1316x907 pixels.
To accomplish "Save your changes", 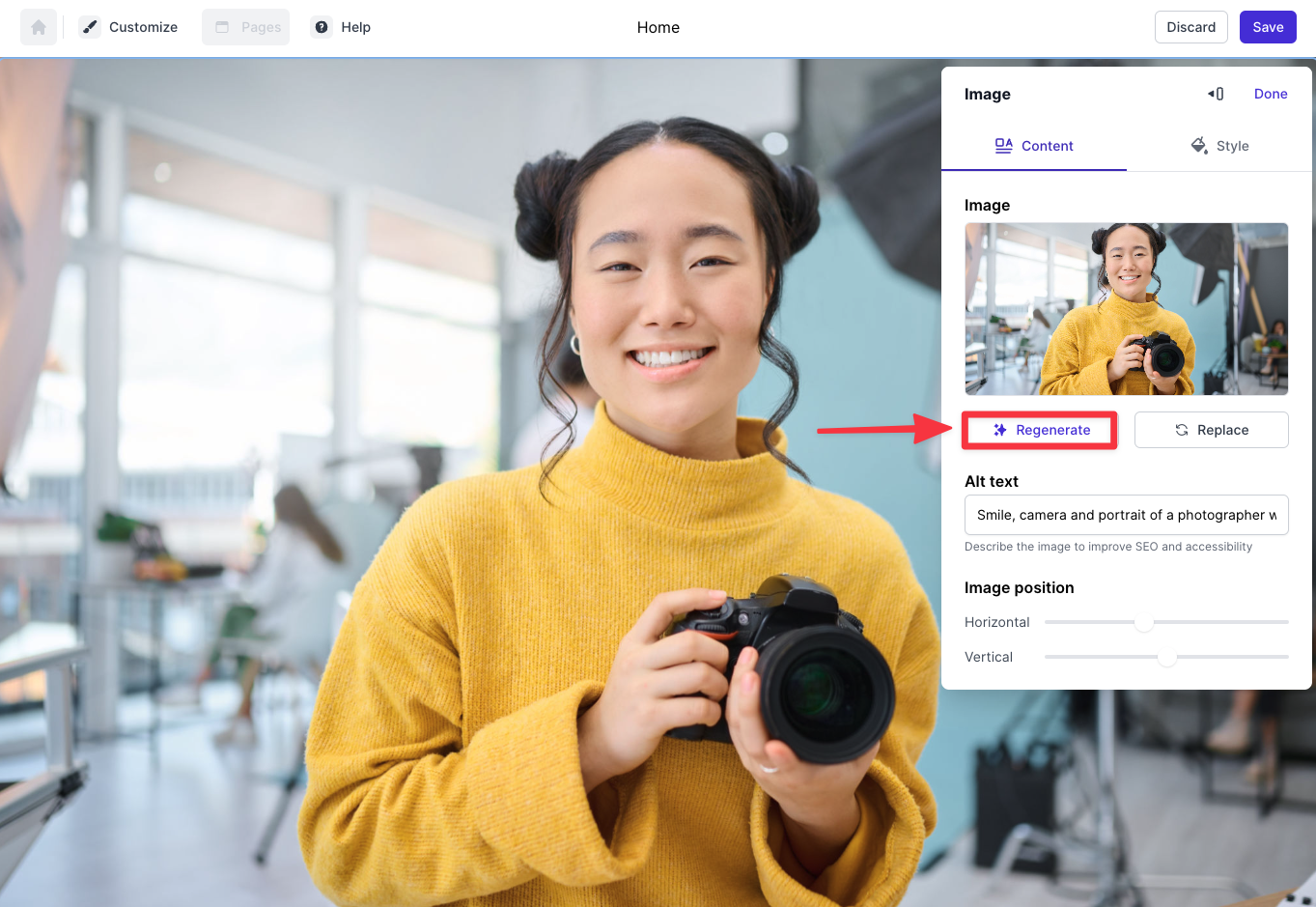I will tap(1268, 27).
